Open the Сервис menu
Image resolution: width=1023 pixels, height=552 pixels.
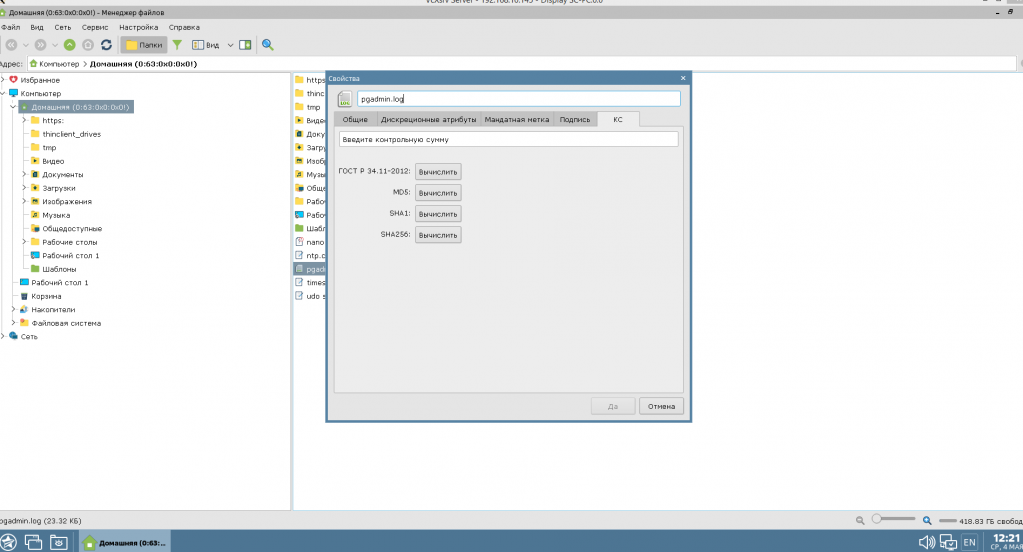click(x=95, y=27)
